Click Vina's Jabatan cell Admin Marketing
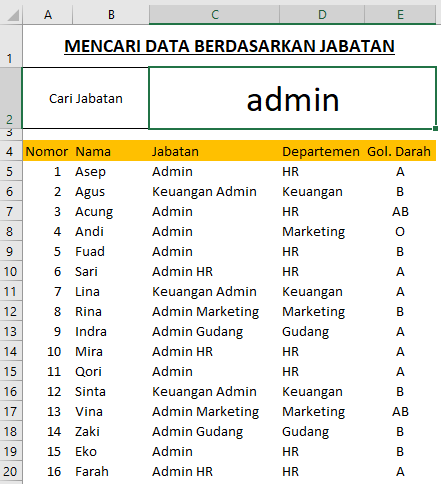 point(214,411)
